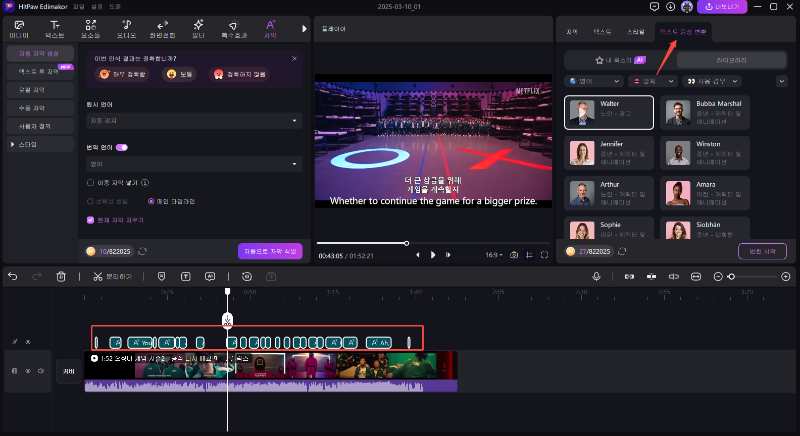Split the clip with the scissors tool

tap(112, 276)
